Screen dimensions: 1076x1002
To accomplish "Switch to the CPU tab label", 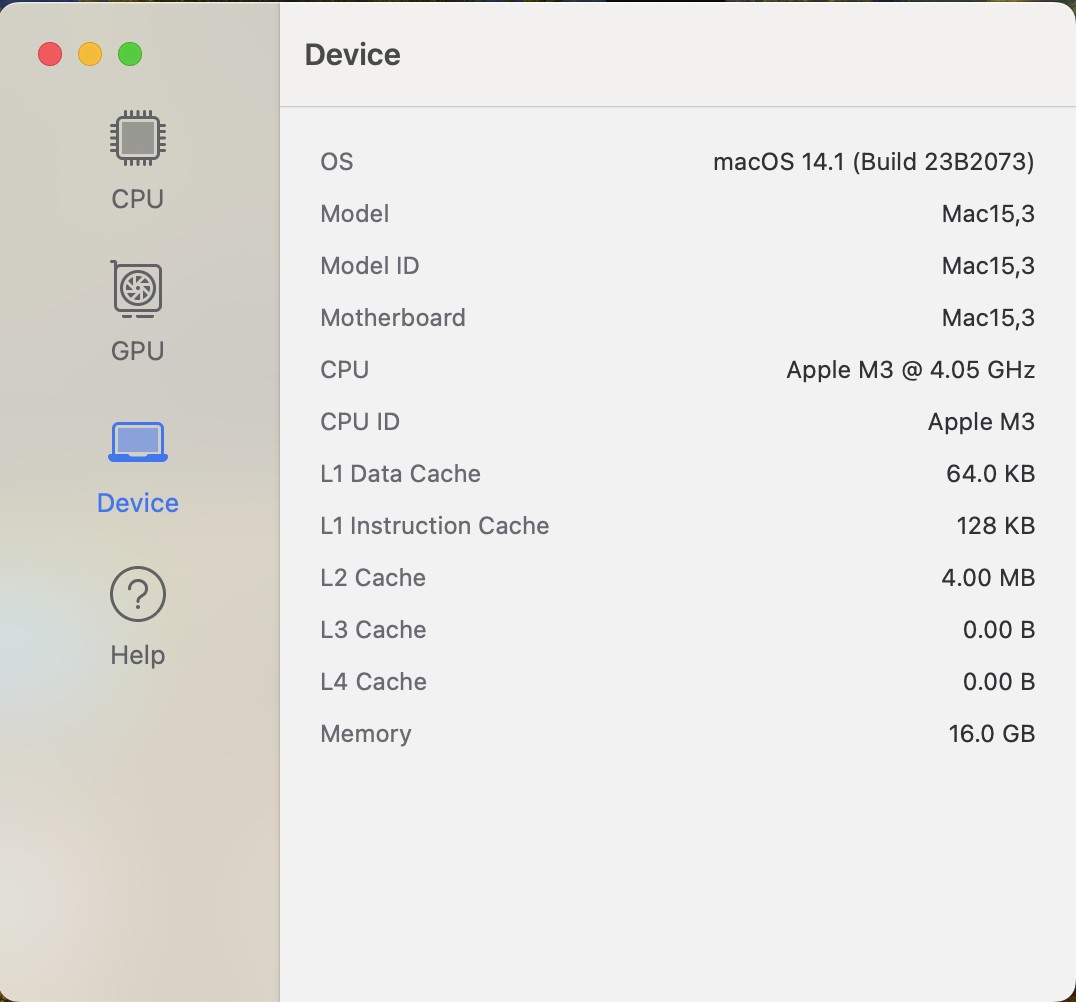I will (138, 199).
